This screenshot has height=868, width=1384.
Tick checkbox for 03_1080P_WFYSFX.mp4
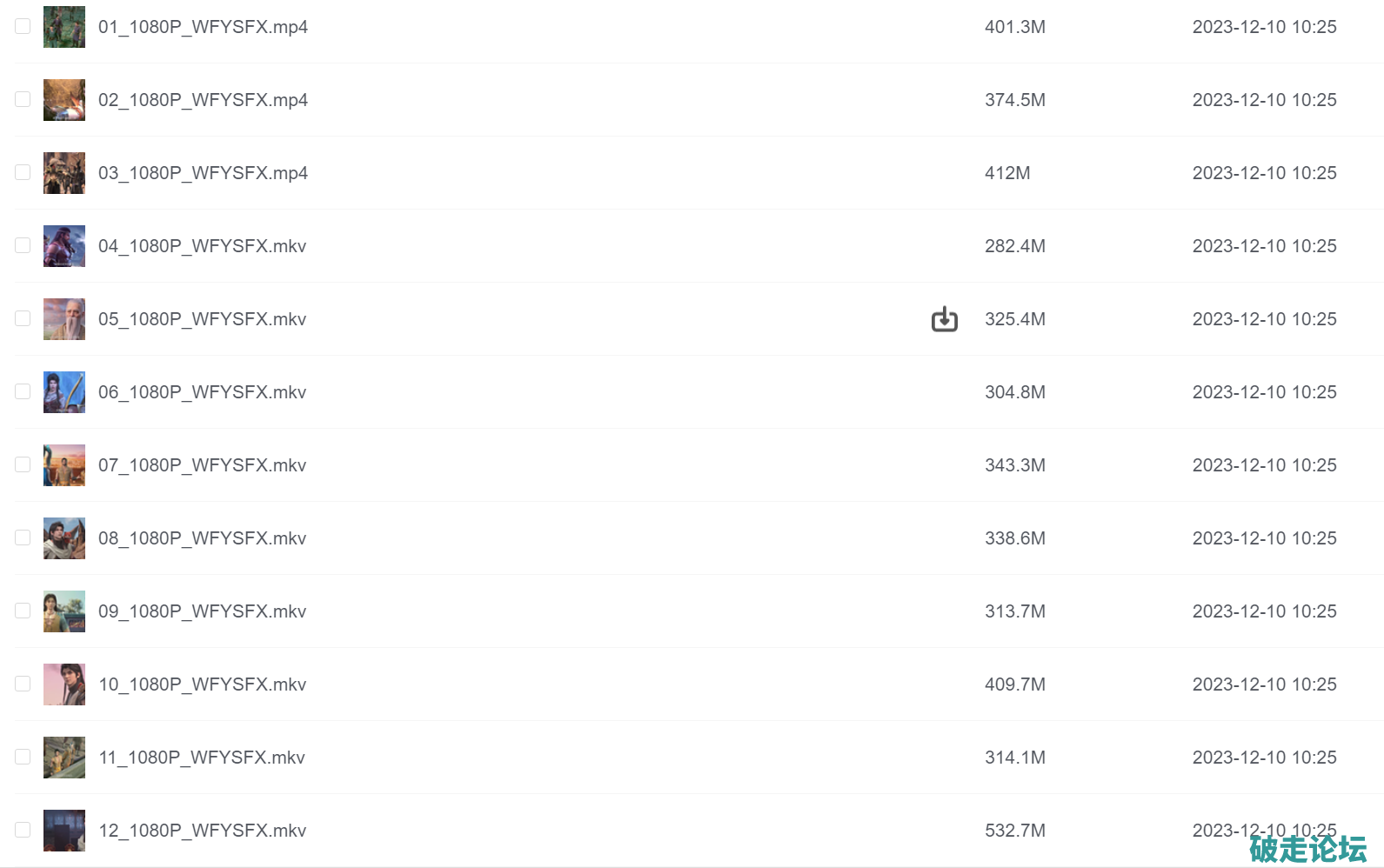(x=23, y=172)
